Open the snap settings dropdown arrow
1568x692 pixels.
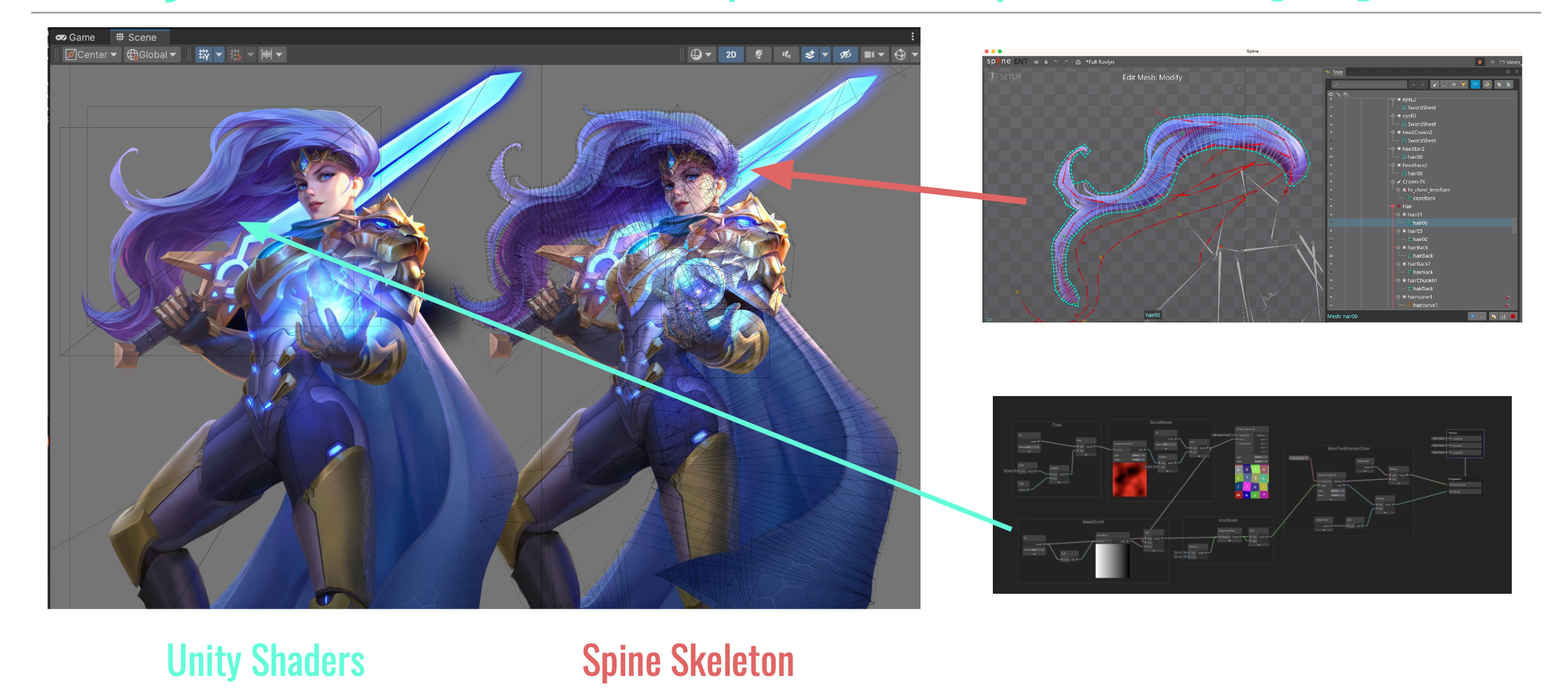(250, 56)
